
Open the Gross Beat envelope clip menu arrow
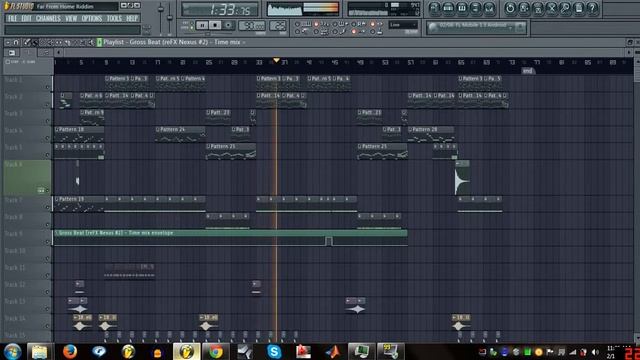click(56, 233)
